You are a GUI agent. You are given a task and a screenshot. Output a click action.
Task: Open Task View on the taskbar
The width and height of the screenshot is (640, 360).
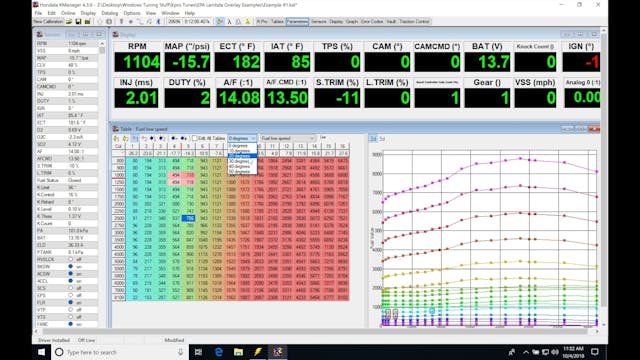pos(198,352)
